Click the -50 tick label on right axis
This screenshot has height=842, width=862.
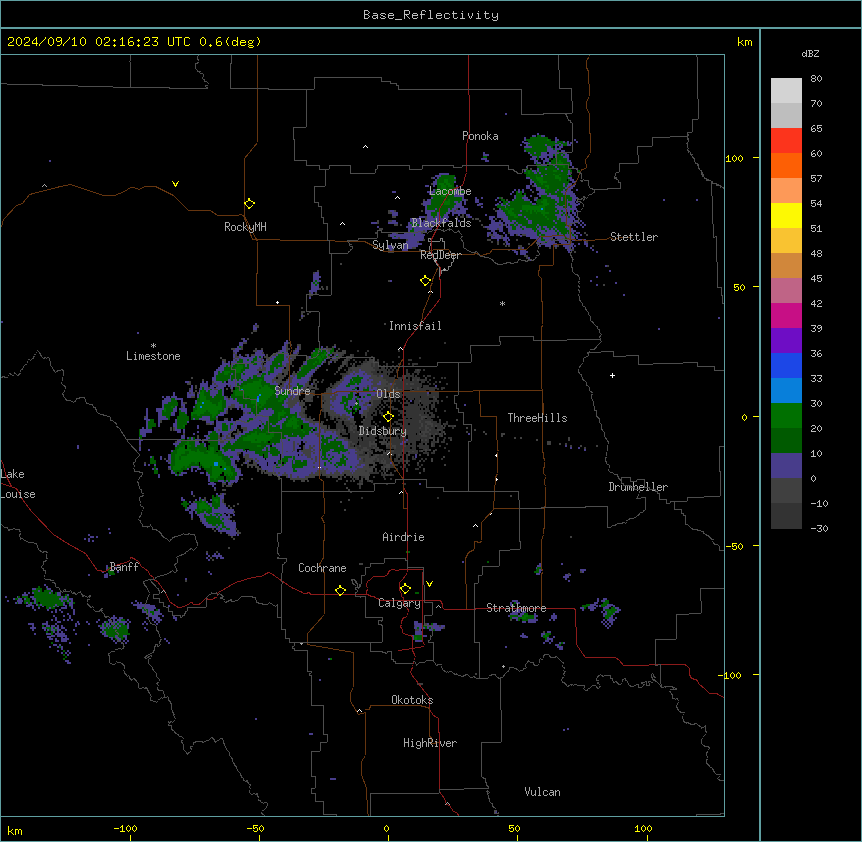pos(734,546)
